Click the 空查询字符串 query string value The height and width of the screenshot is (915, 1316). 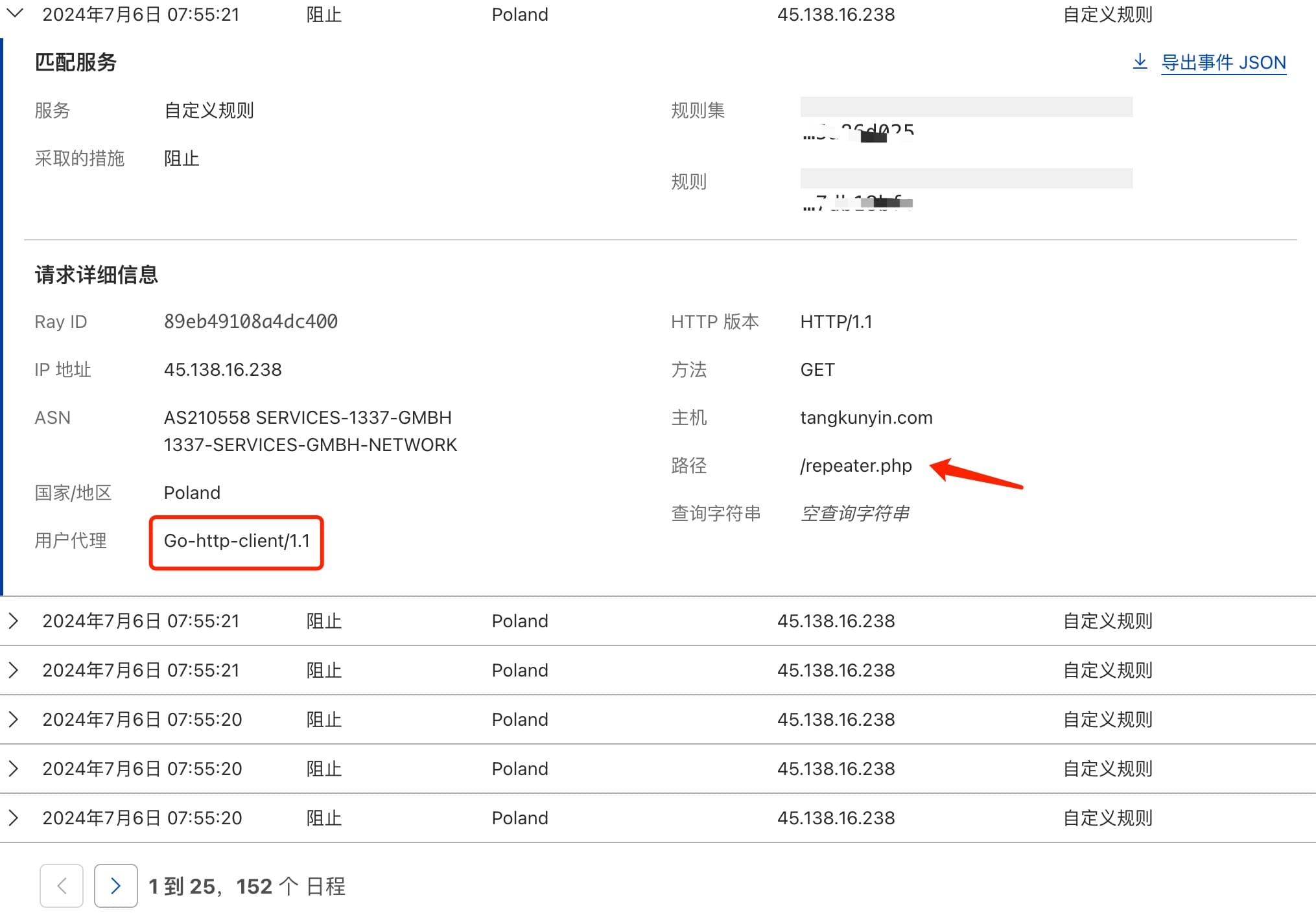pos(854,514)
